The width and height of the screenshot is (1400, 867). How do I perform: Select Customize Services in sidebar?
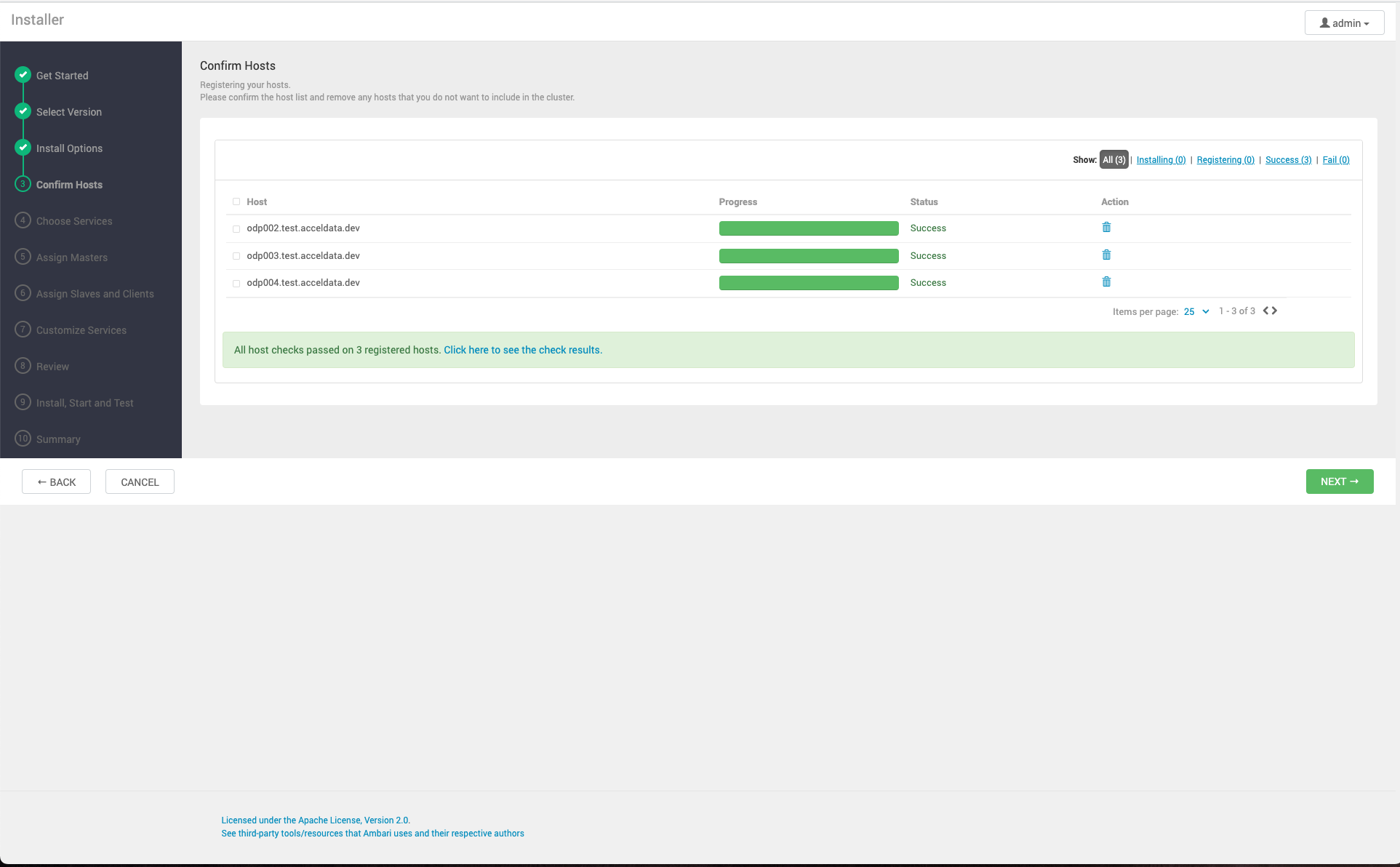(81, 330)
